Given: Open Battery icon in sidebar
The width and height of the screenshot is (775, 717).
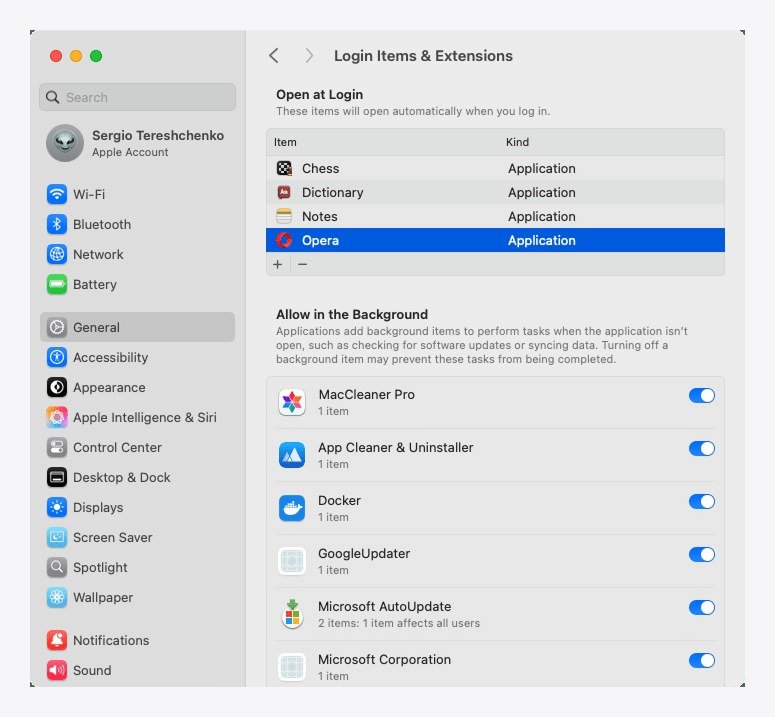Looking at the screenshot, I should (57, 285).
